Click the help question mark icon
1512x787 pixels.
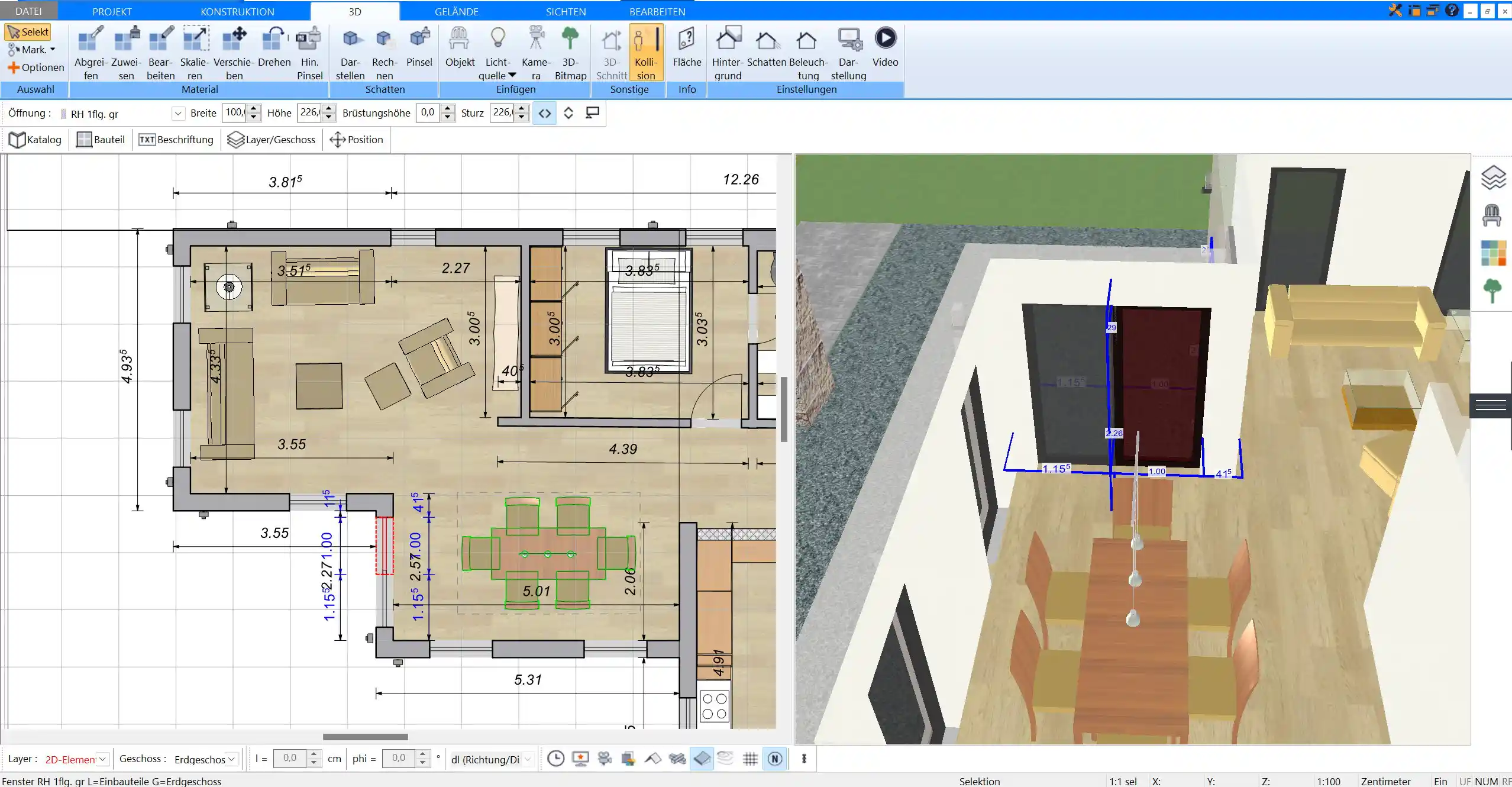pyautogui.click(x=1452, y=10)
